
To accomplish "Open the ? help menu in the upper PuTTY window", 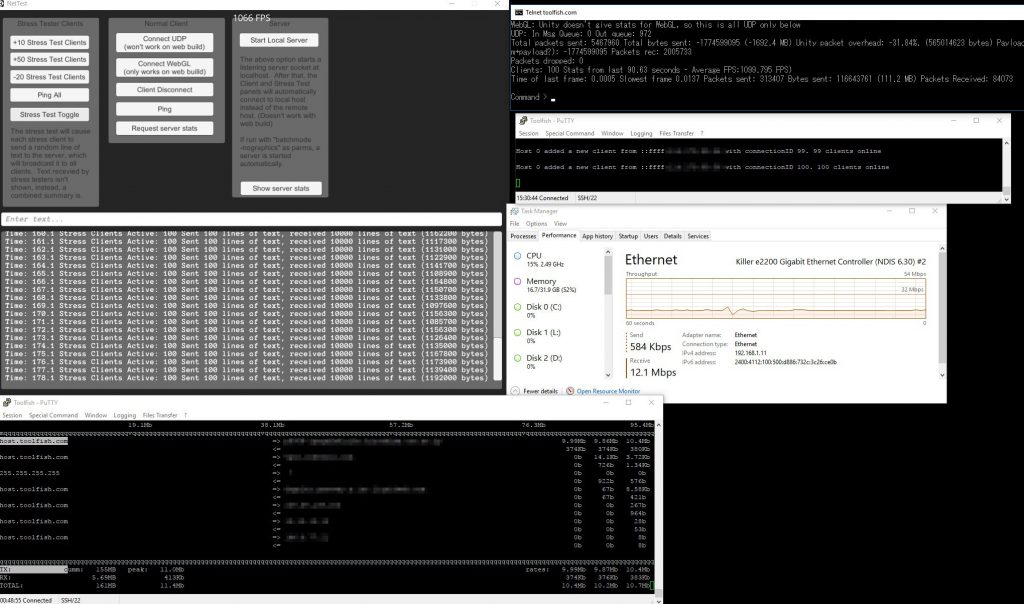I will pyautogui.click(x=702, y=133).
